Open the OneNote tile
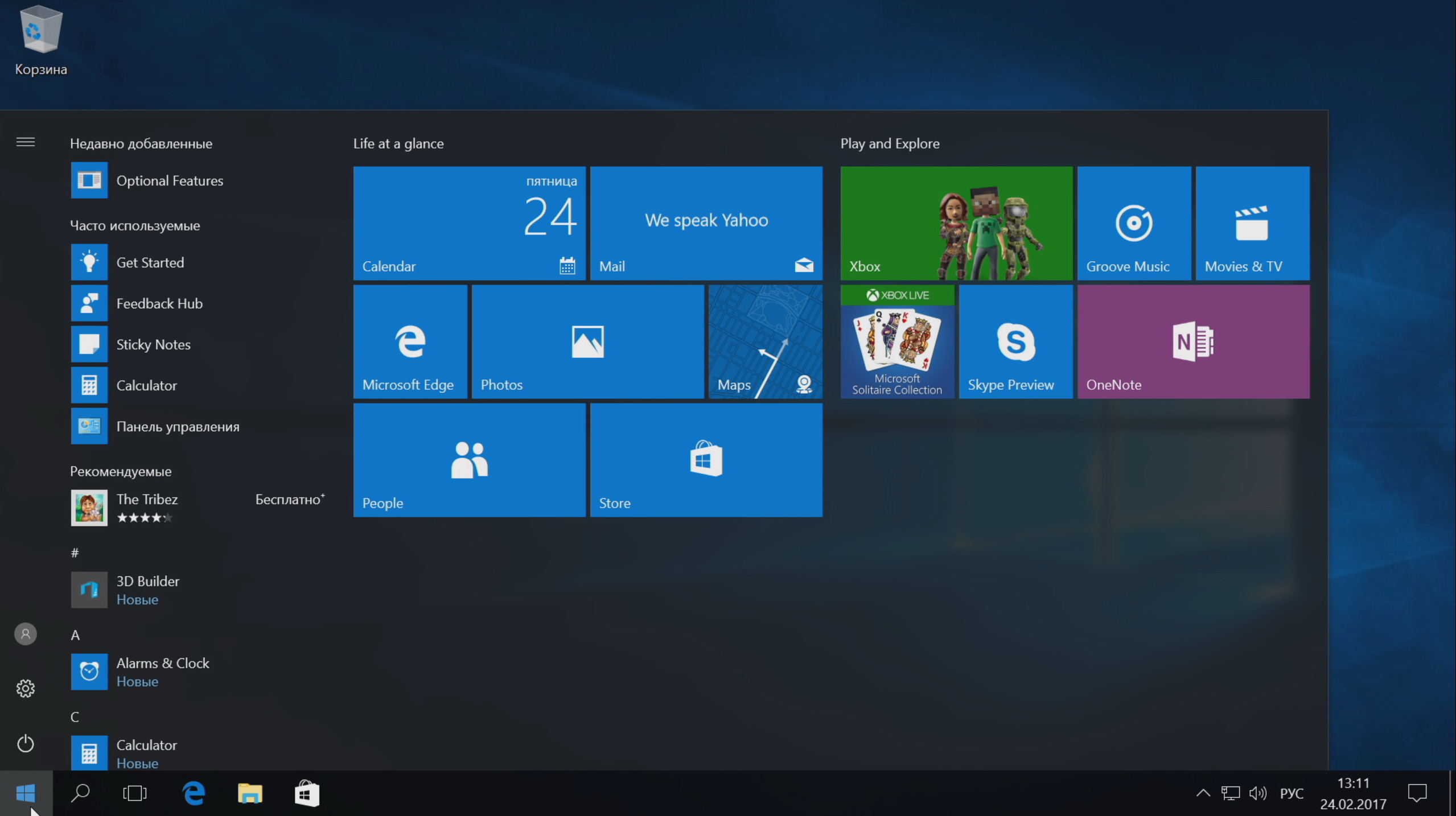 tap(1193, 341)
